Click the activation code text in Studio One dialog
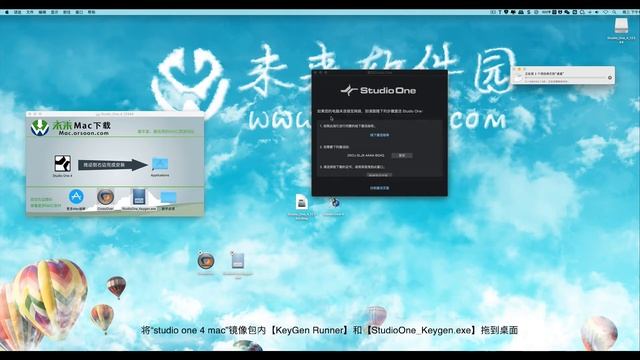Screen dimensions: 640x360 [366, 156]
